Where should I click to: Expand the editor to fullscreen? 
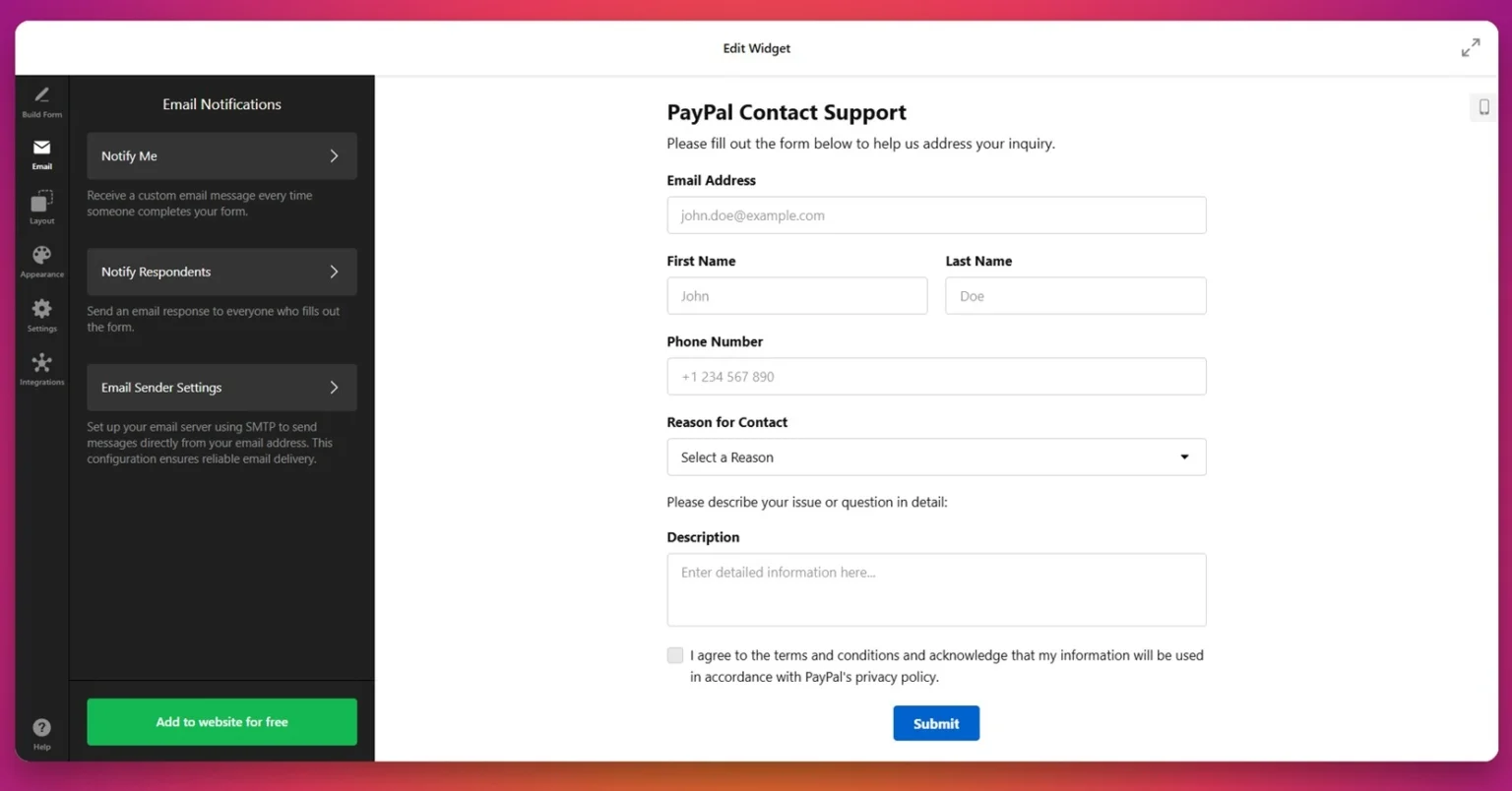coord(1470,46)
